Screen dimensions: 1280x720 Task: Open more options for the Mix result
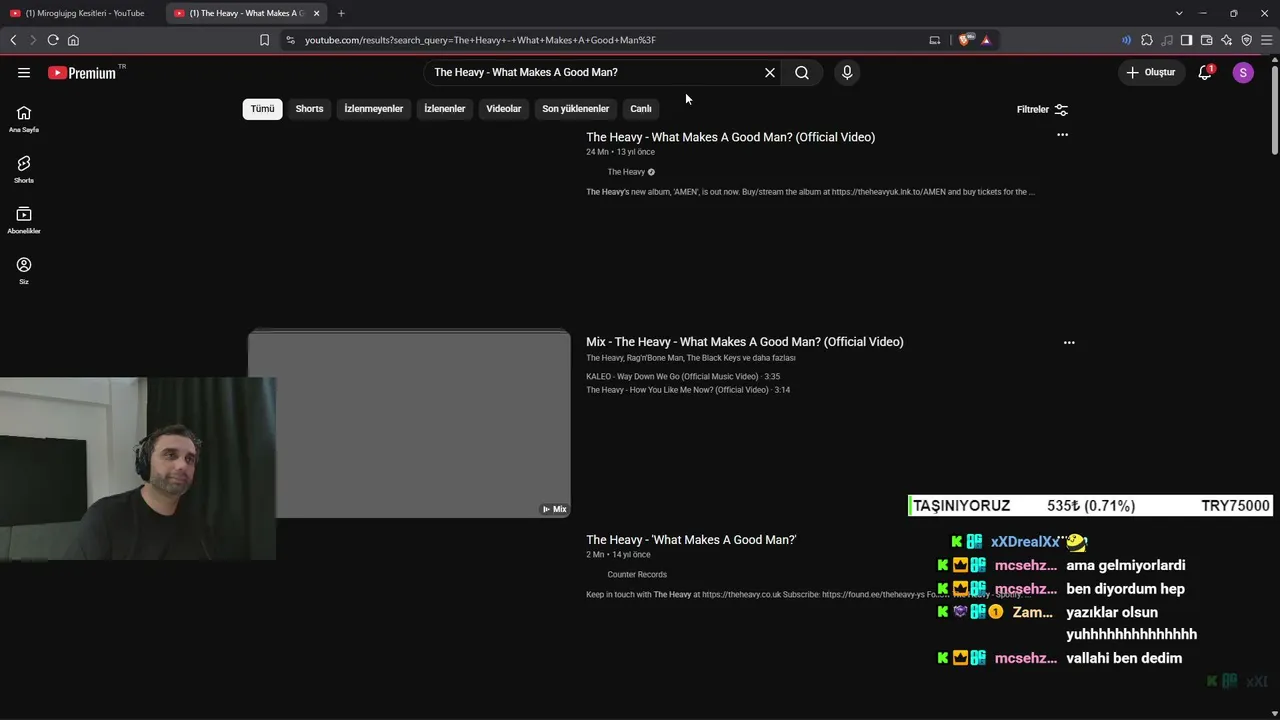[x=1069, y=342]
